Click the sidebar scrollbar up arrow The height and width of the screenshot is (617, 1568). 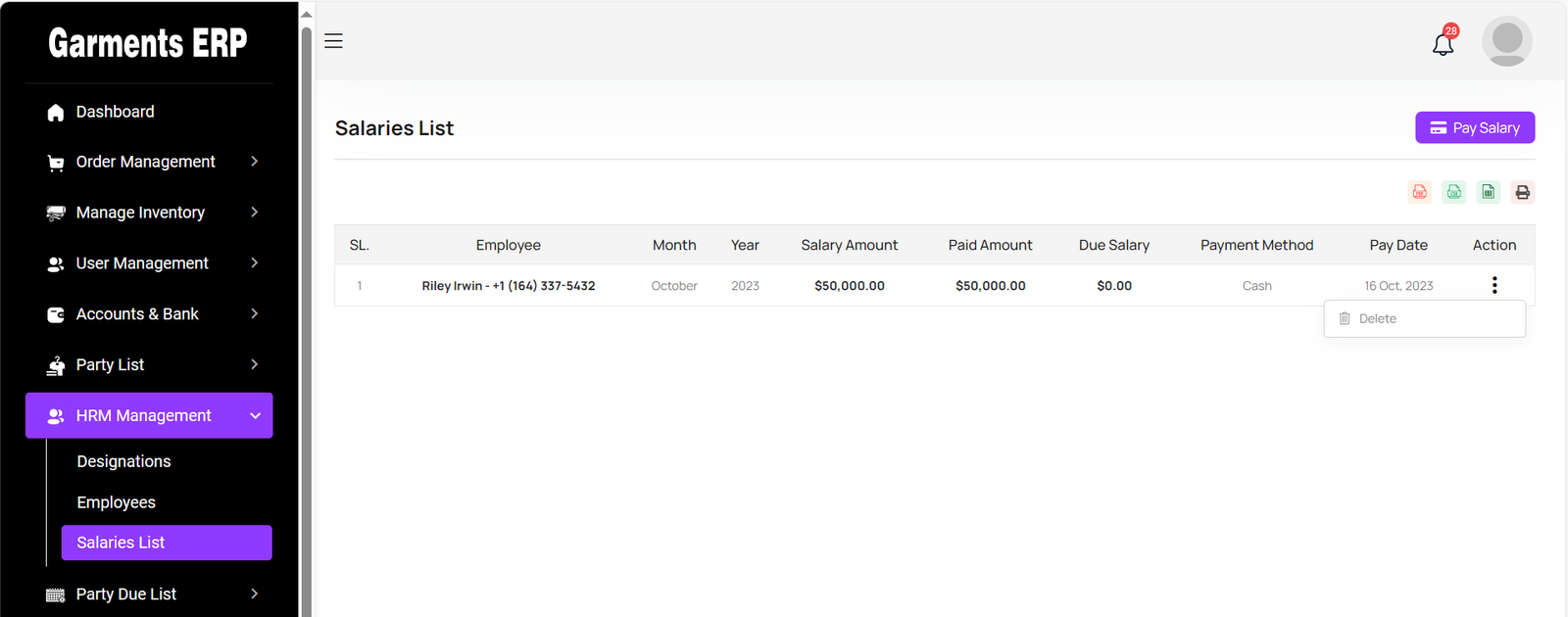[x=306, y=14]
